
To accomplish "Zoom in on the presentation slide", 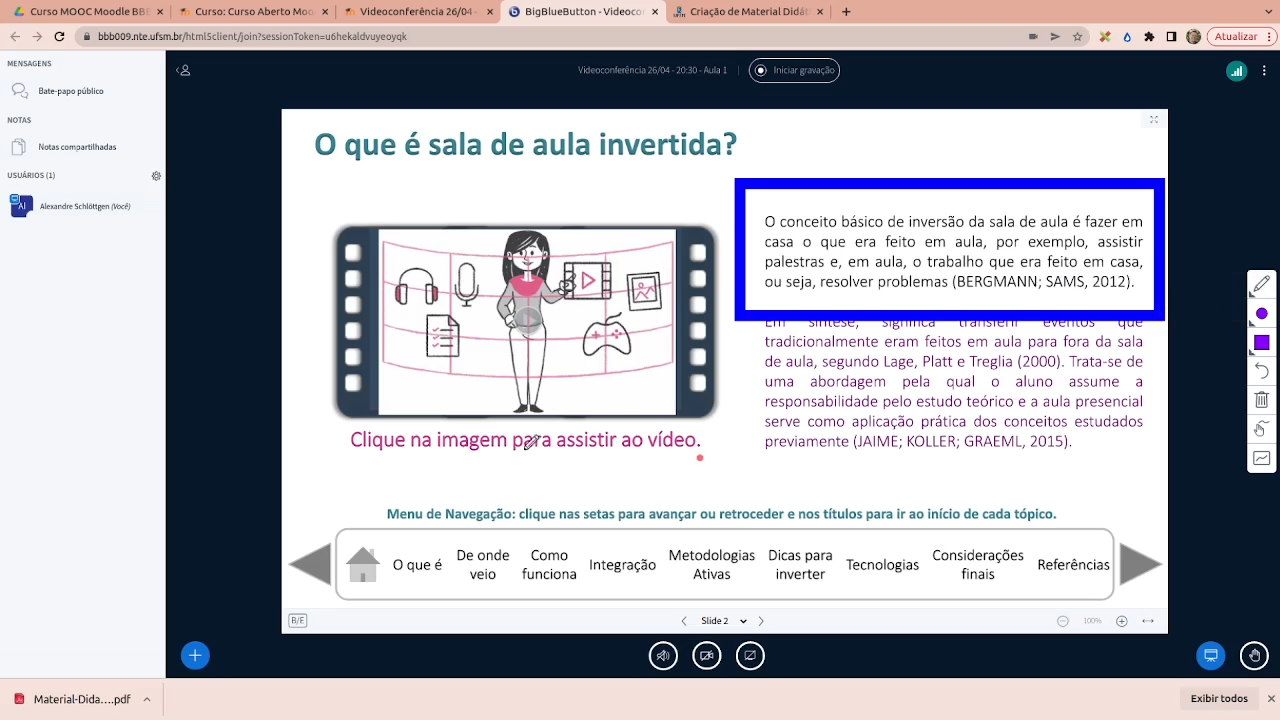I will click(x=1121, y=621).
